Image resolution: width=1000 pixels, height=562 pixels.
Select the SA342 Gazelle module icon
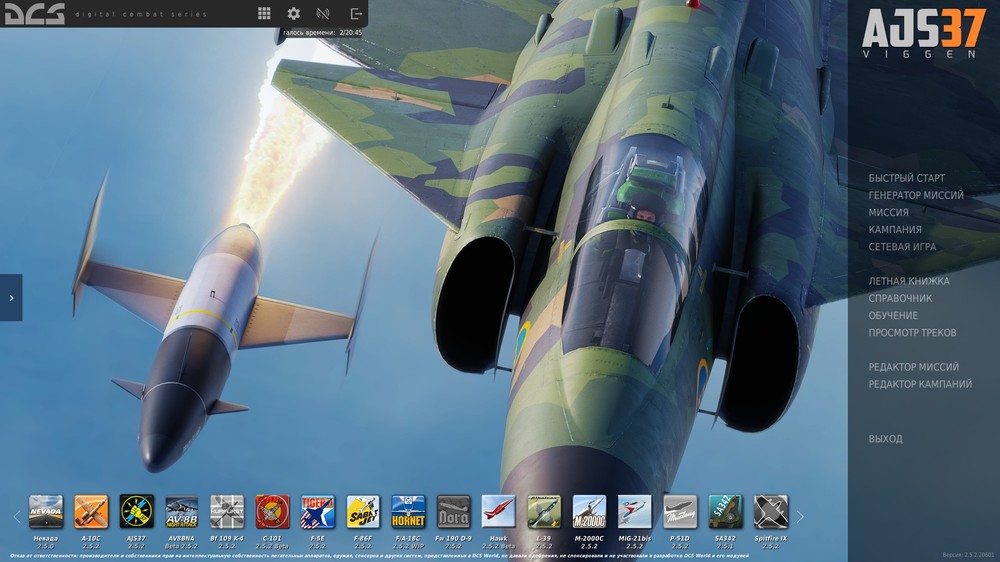[725, 512]
